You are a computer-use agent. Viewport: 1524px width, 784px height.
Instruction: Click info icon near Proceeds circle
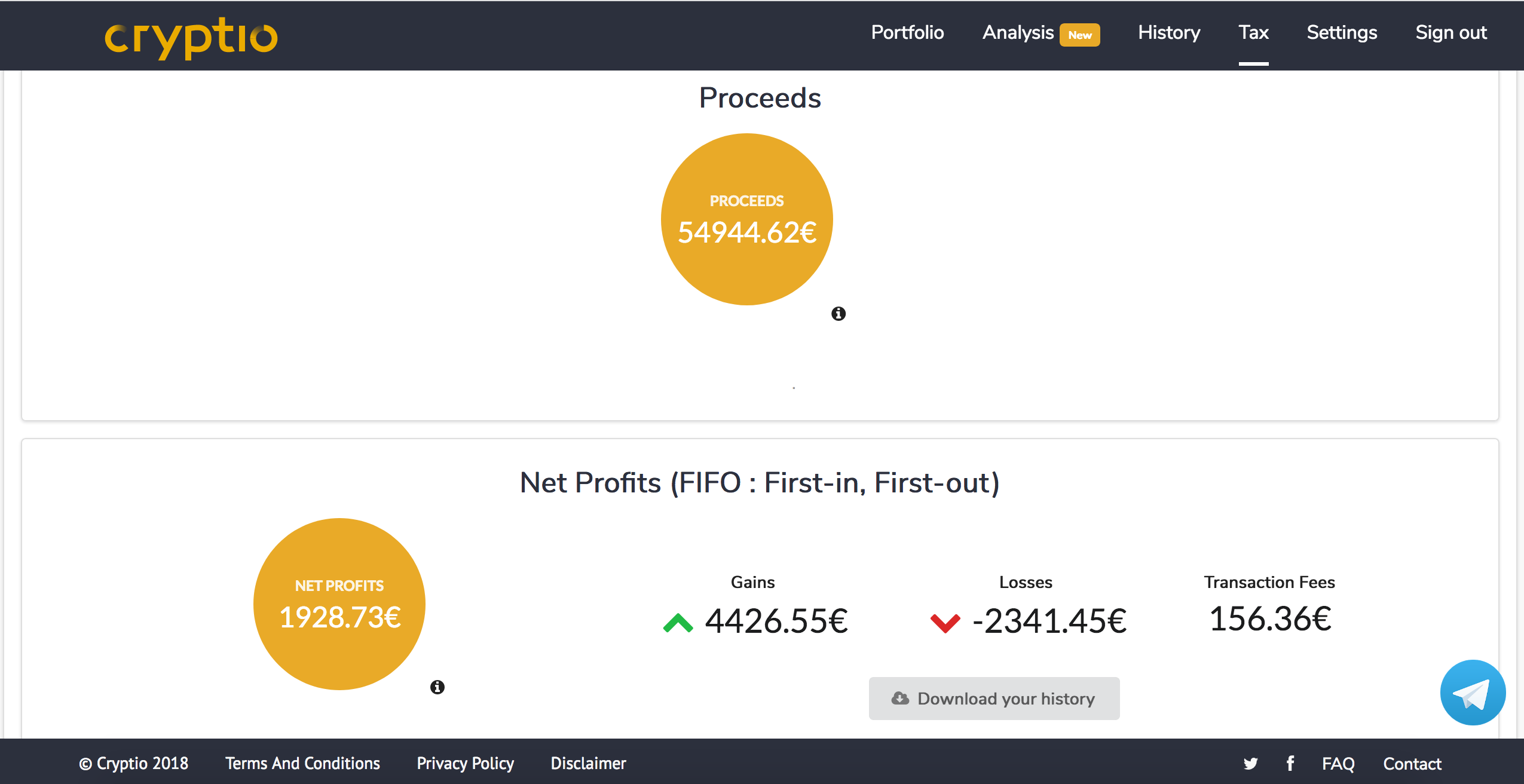tap(838, 314)
